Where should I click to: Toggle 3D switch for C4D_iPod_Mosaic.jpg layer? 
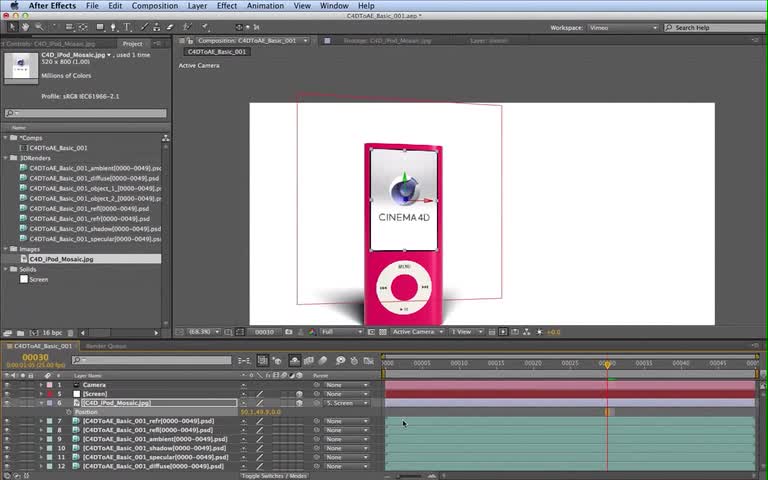click(299, 403)
